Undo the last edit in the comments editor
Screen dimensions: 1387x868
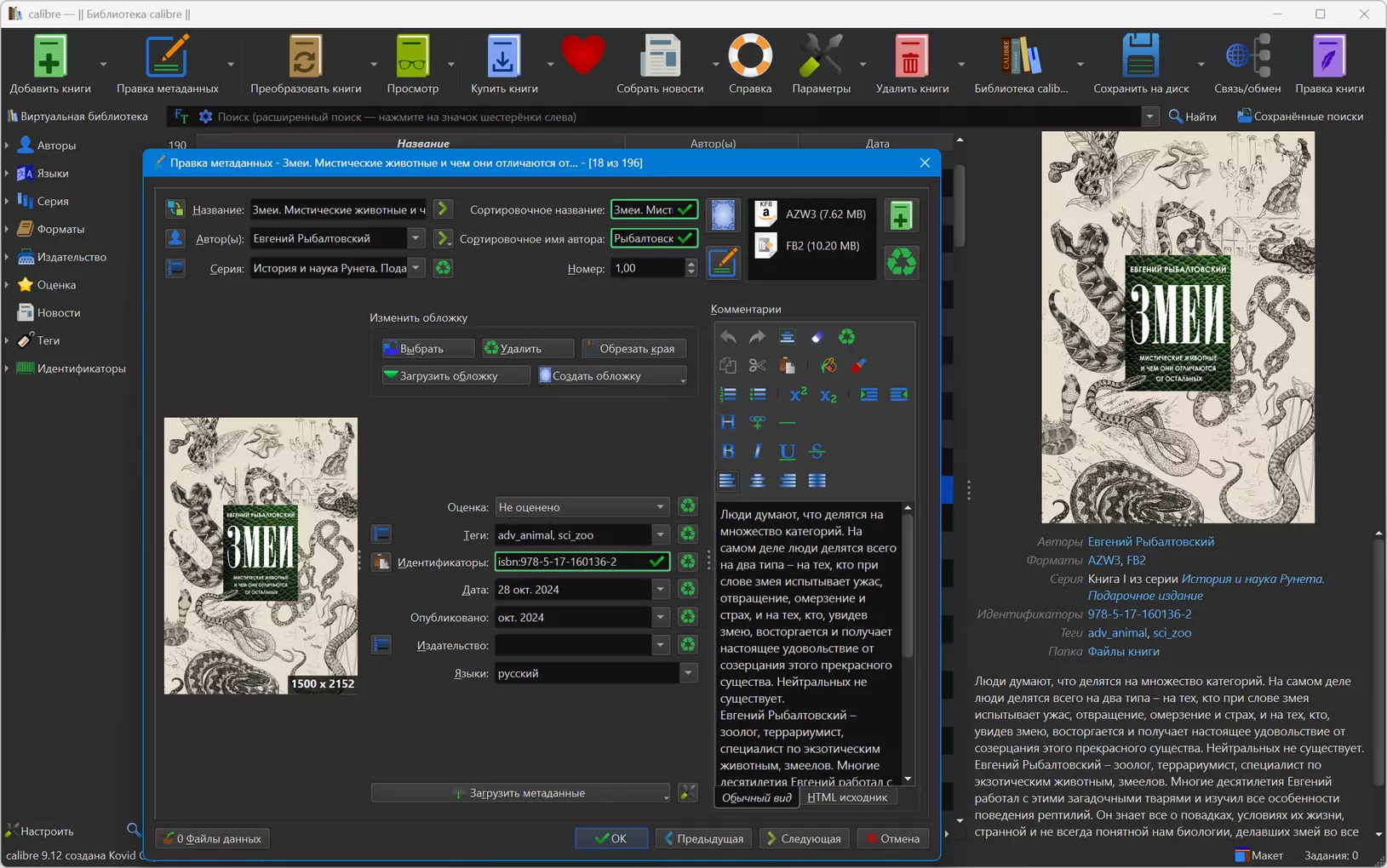point(728,337)
